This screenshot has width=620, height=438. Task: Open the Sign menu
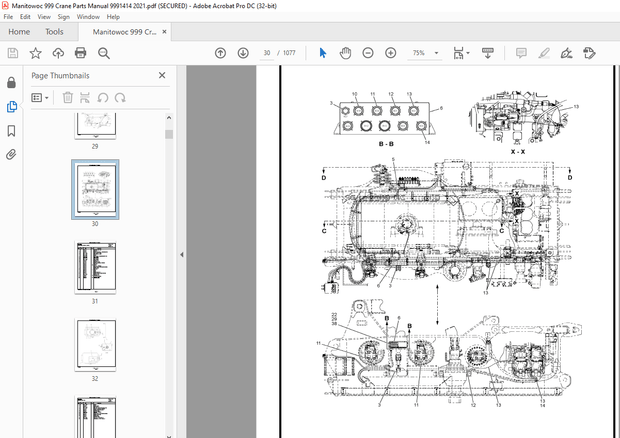[x=63, y=17]
